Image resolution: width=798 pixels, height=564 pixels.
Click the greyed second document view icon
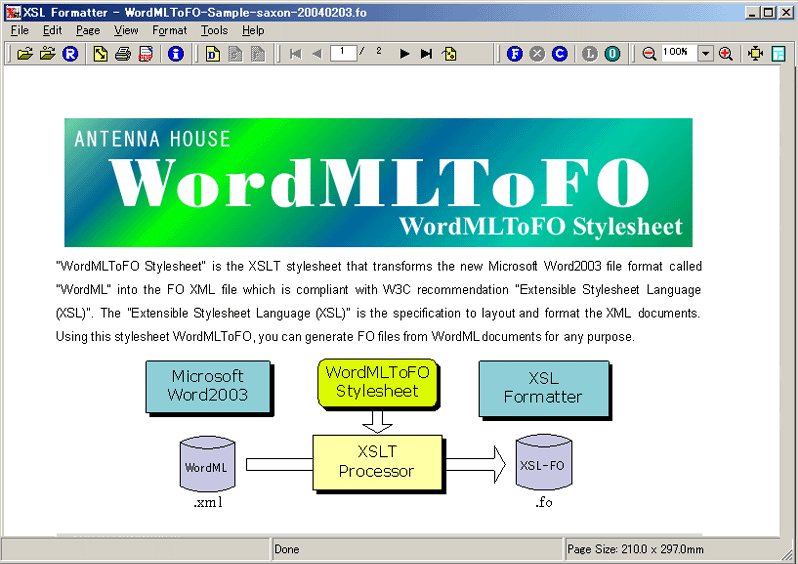235,53
